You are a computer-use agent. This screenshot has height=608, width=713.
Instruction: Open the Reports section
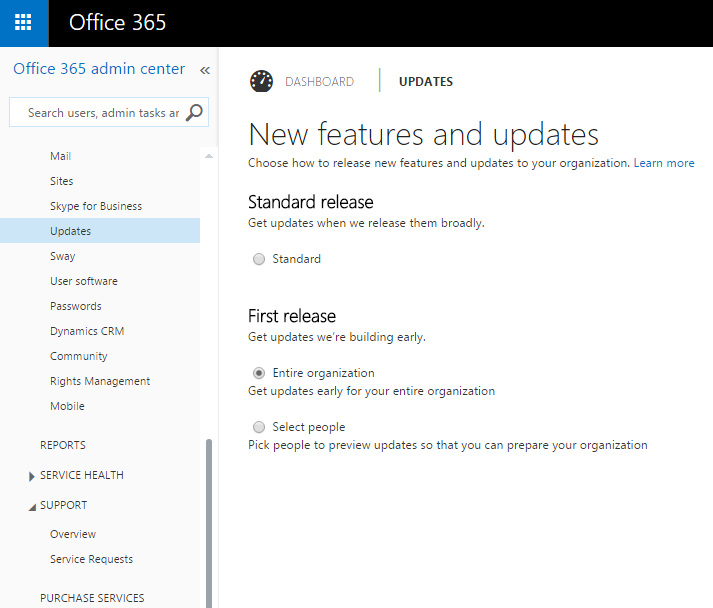63,445
